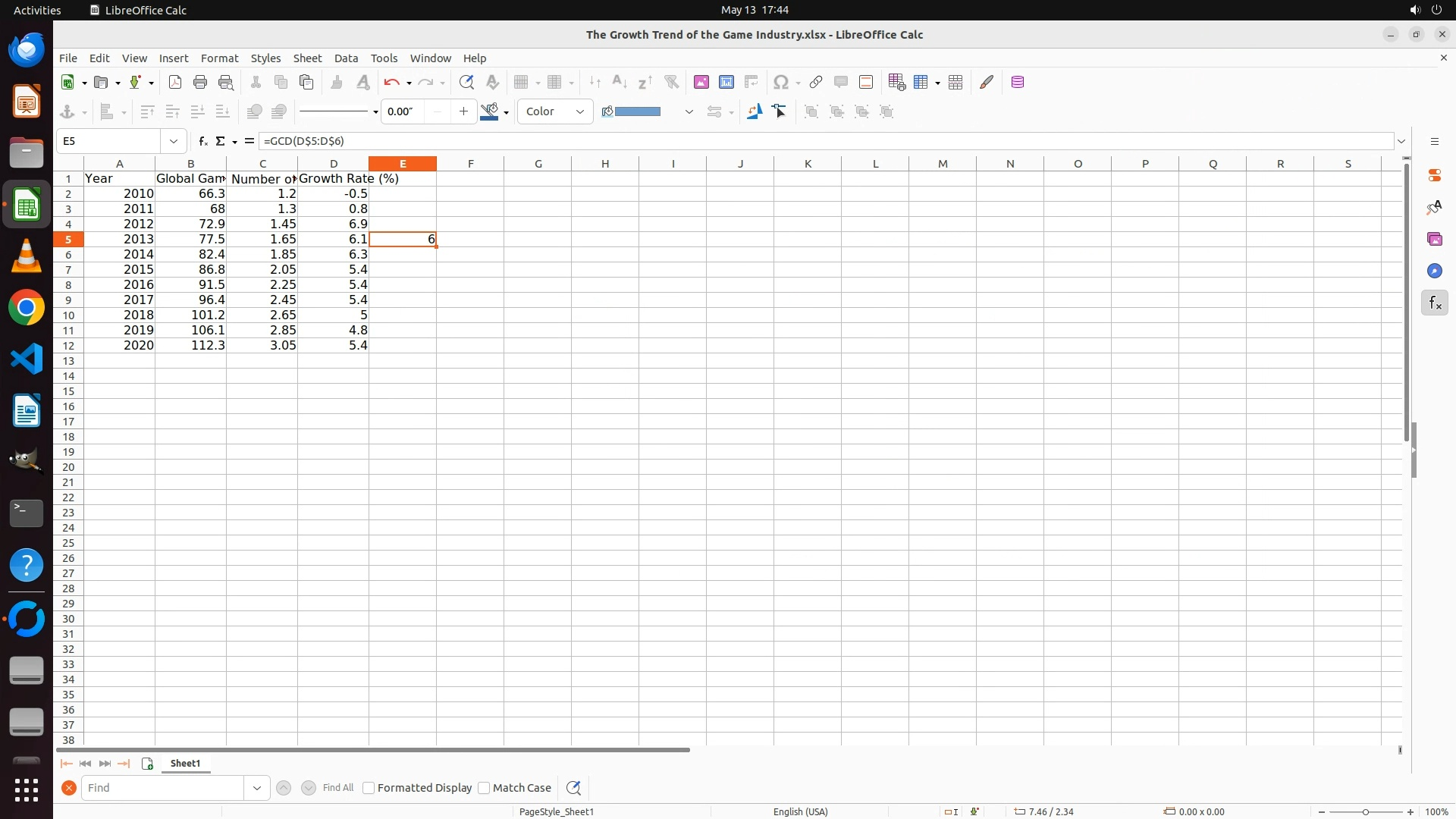Screen dimensions: 1456x819
Task: Open the Sheet menu
Action: 307,58
